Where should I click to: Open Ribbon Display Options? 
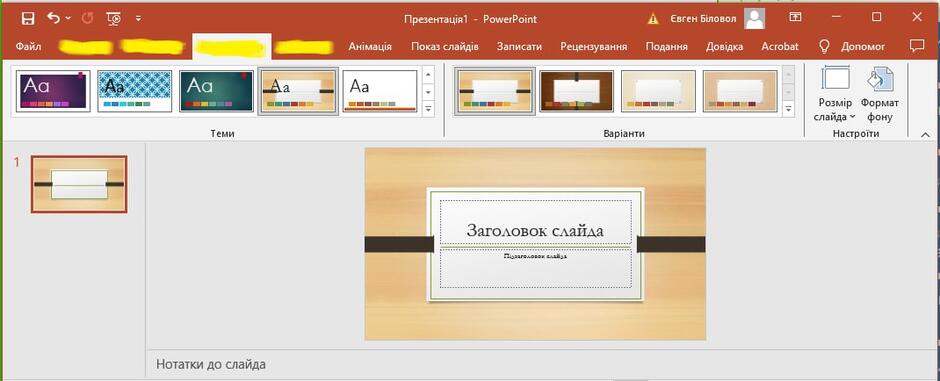796,17
